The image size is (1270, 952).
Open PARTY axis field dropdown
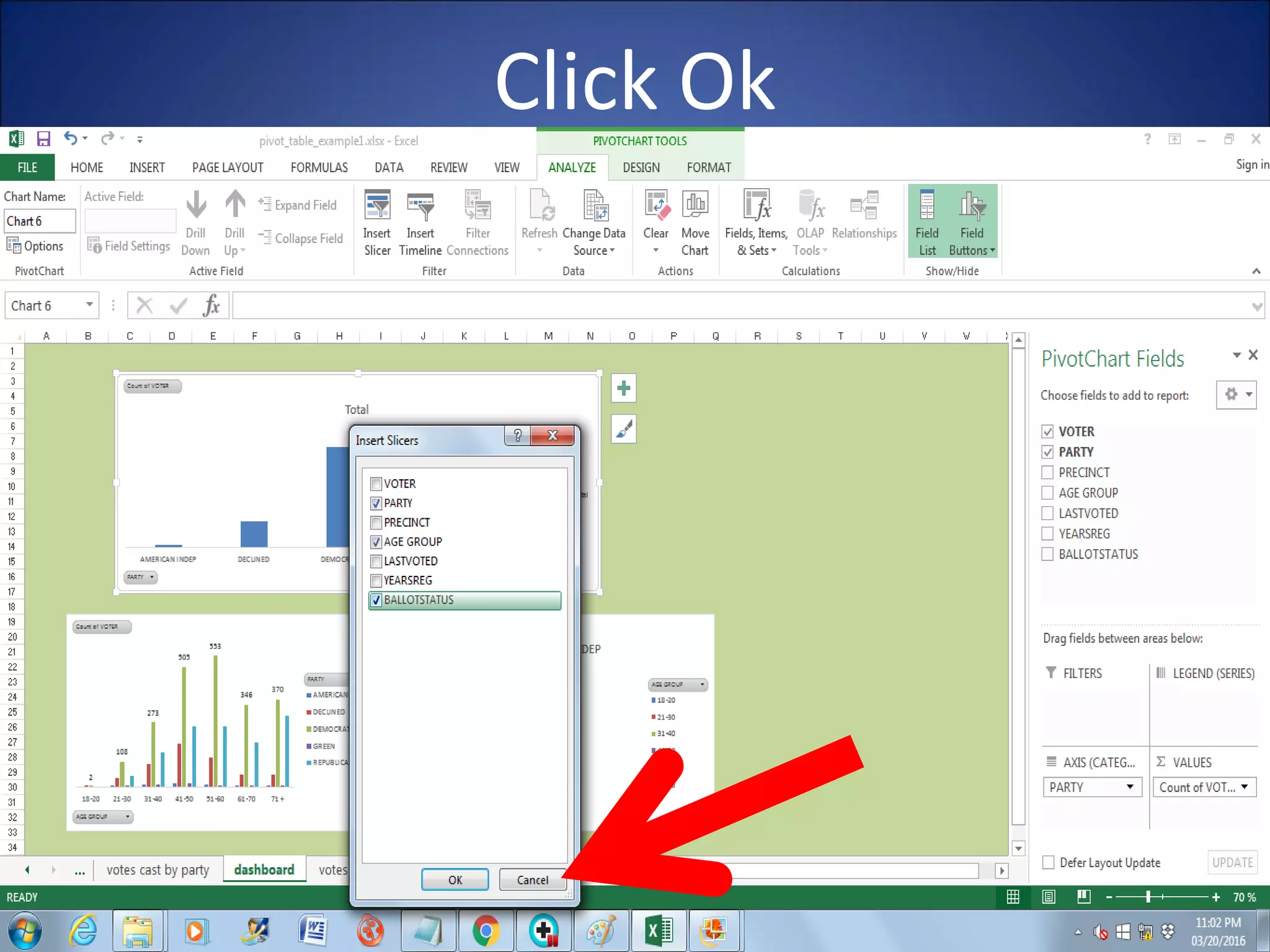(x=1130, y=787)
